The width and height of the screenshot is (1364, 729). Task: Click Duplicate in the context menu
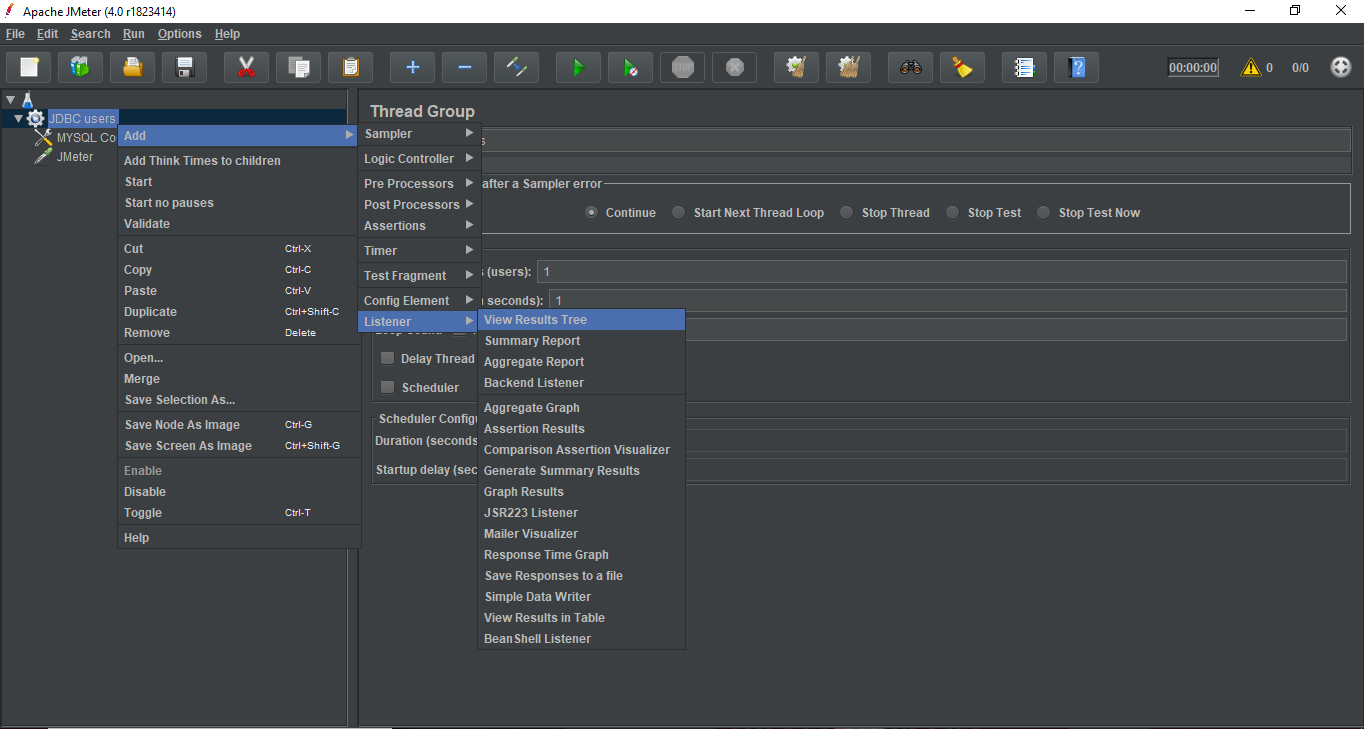(150, 312)
